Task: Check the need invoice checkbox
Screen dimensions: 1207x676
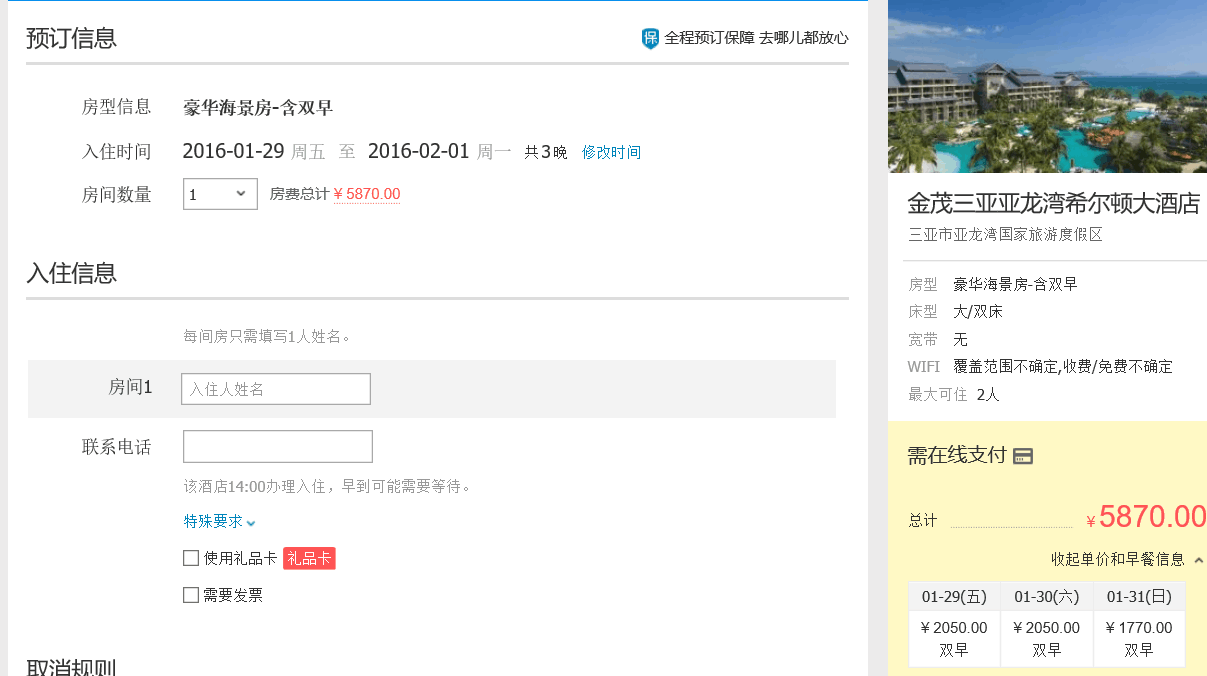Action: (x=191, y=595)
